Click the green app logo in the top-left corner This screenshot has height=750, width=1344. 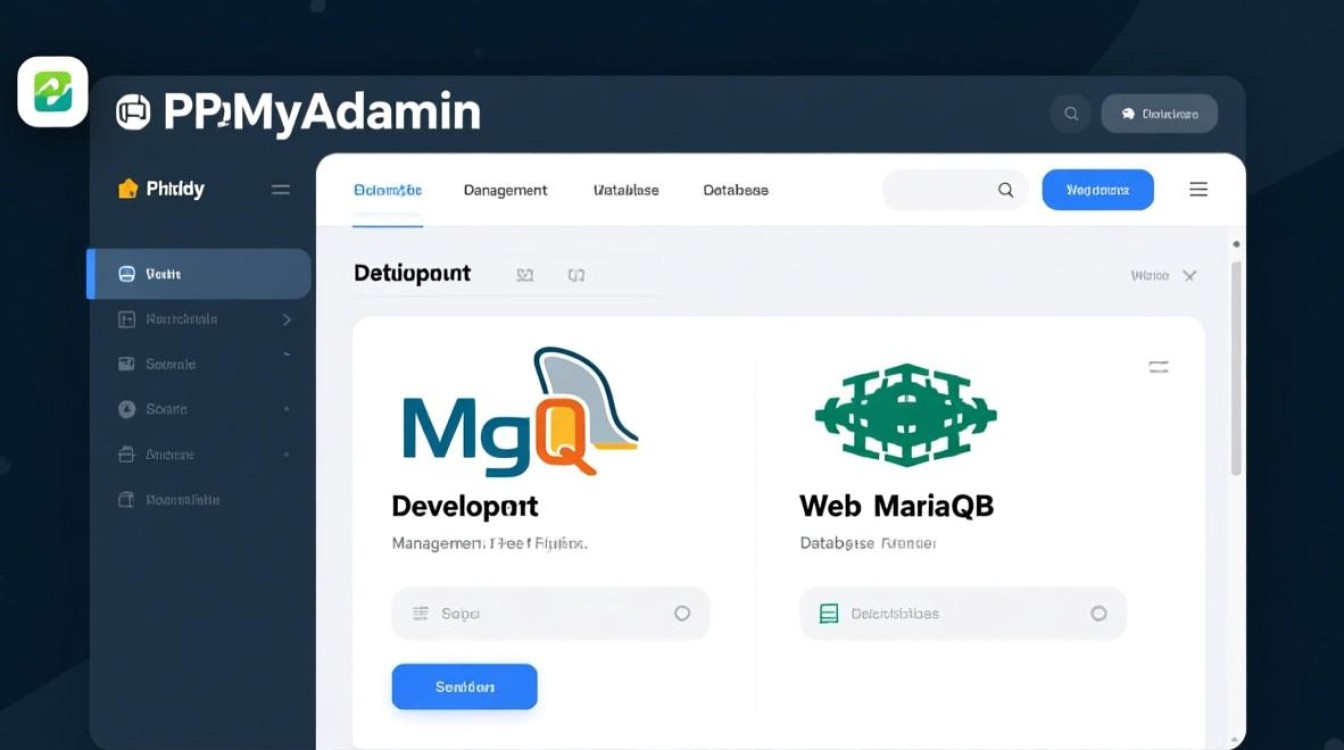52,91
